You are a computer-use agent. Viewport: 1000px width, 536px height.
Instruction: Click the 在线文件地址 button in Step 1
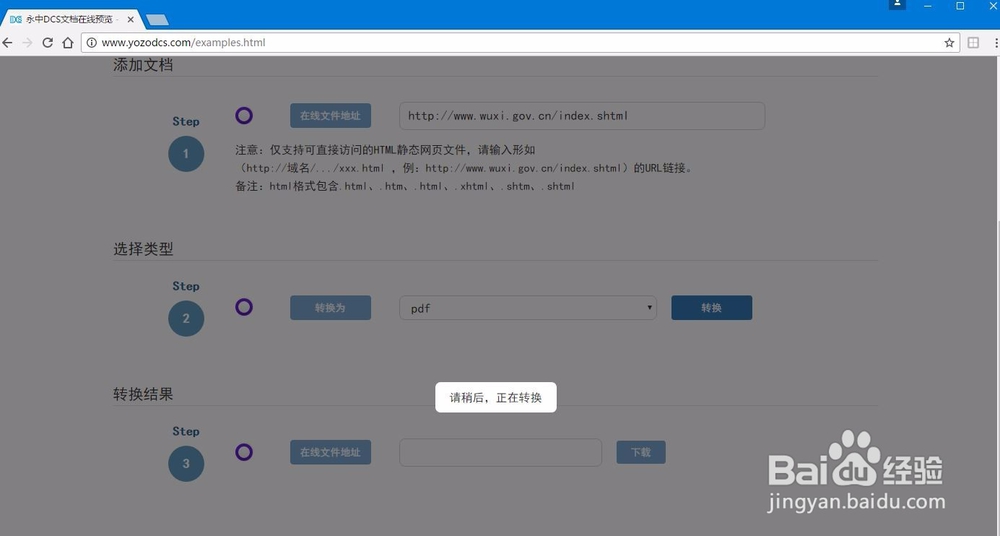click(330, 115)
